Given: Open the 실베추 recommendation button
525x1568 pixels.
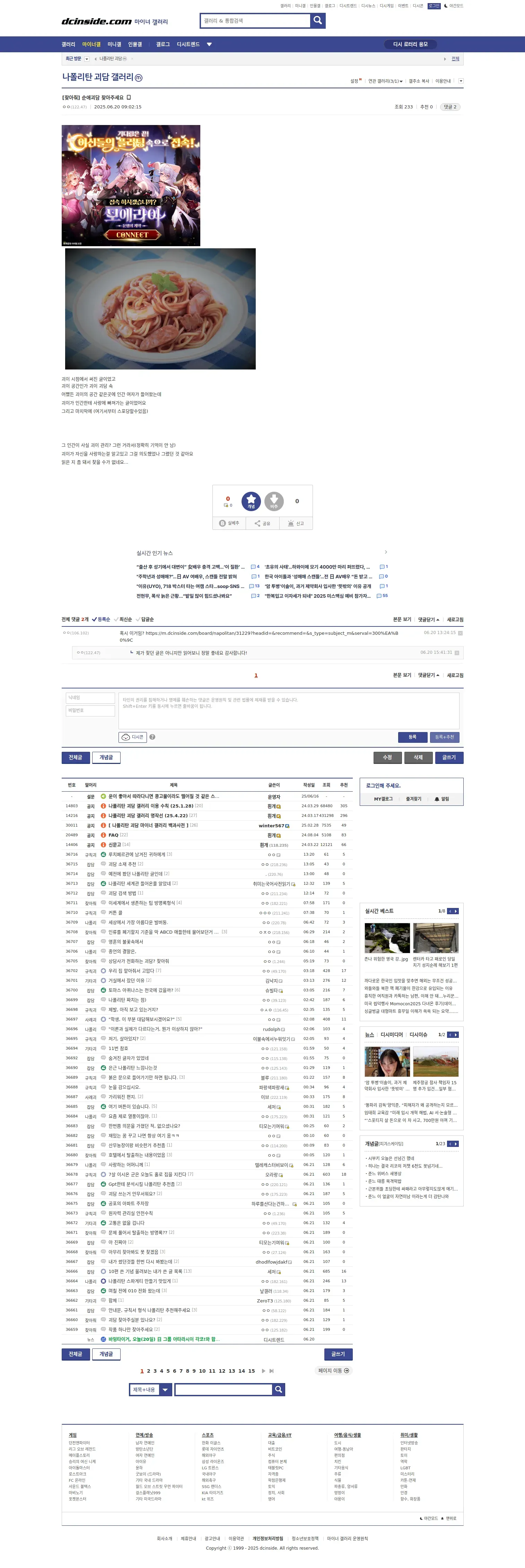Looking at the screenshot, I should click(x=229, y=524).
